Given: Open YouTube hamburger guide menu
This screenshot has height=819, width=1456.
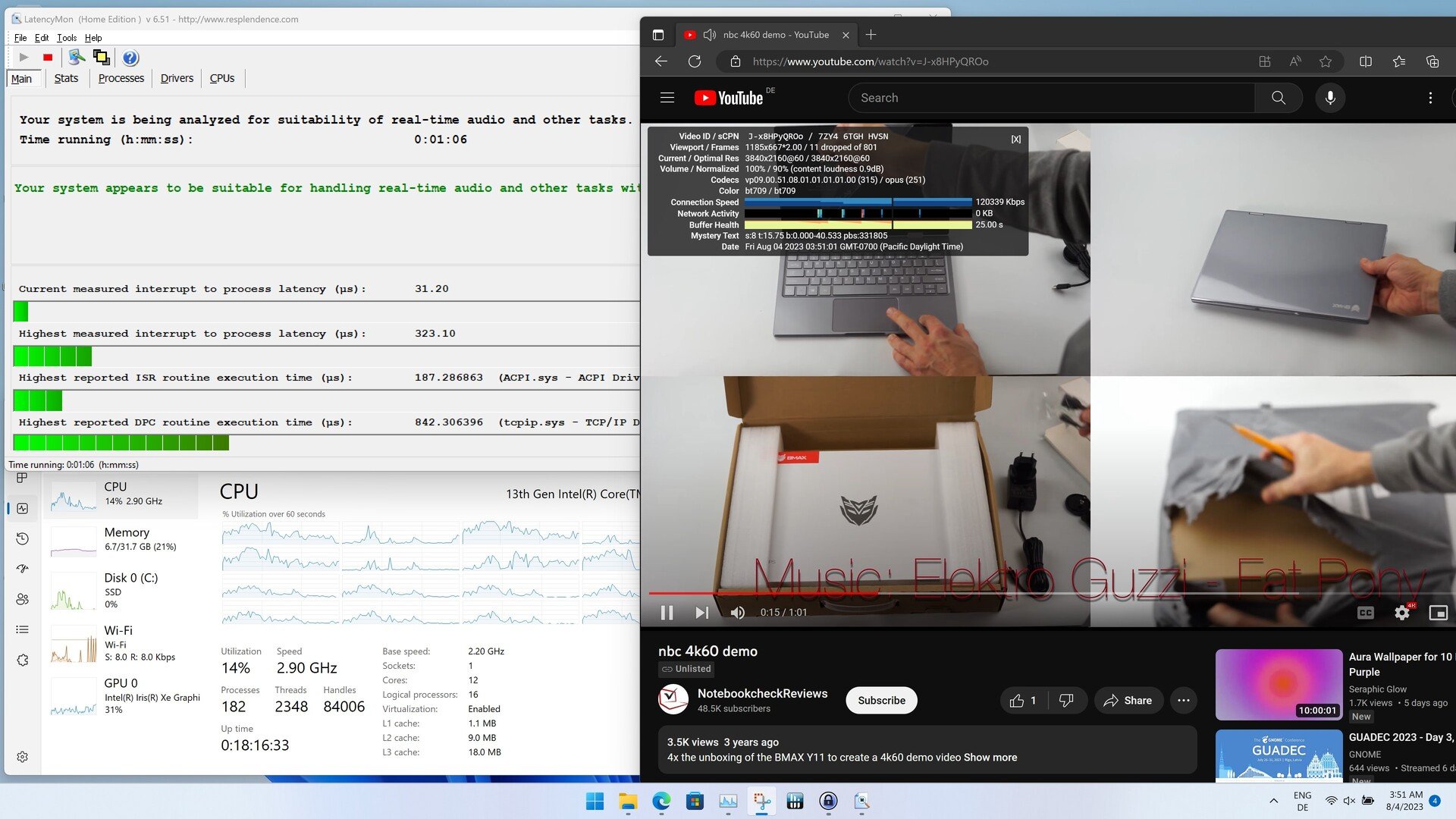Looking at the screenshot, I should point(667,98).
